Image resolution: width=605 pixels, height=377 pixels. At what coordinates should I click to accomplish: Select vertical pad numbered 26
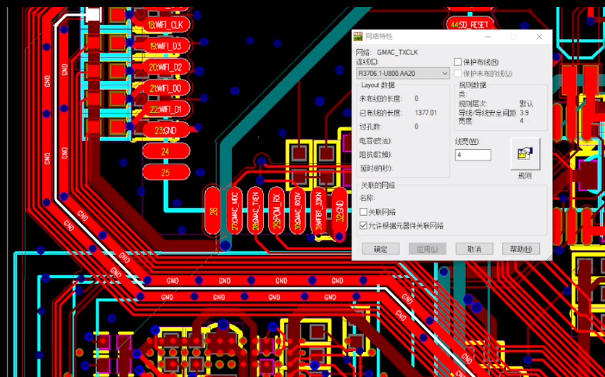(x=213, y=211)
